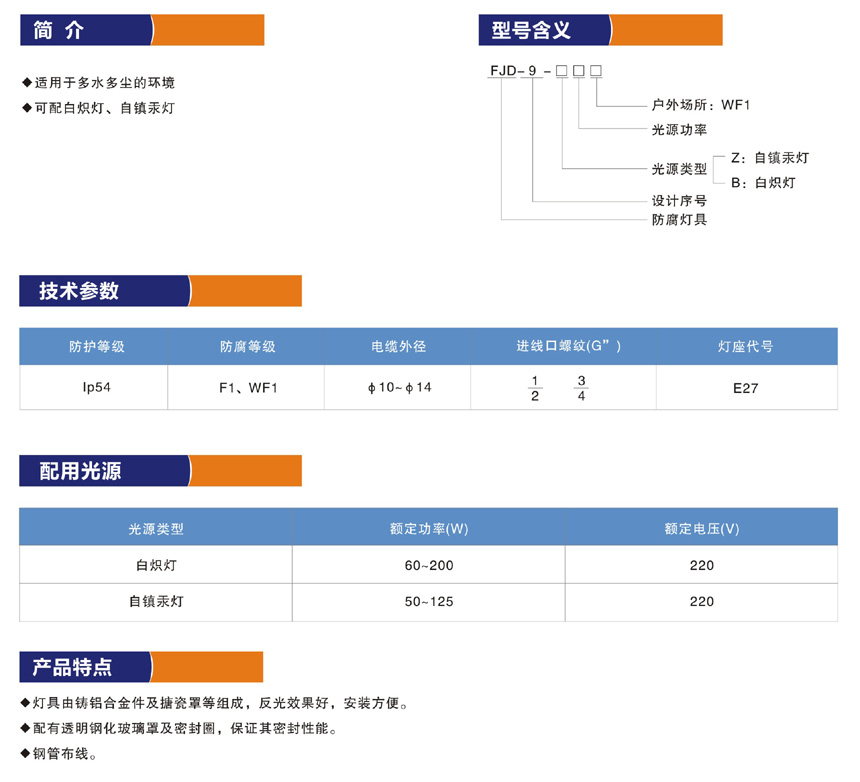Select the Ip54 table cell
Image resolution: width=860 pixels, height=782 pixels.
pyautogui.click(x=96, y=387)
